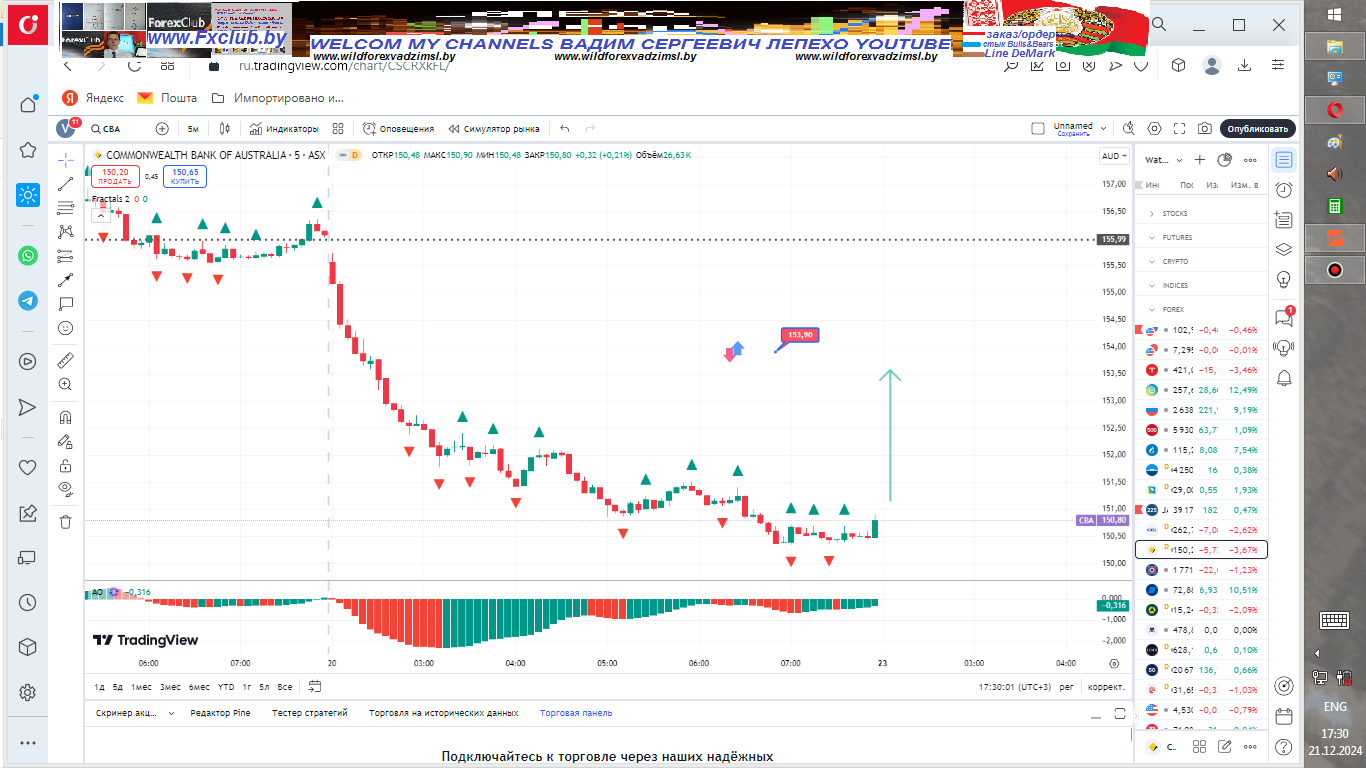This screenshot has height=768, width=1366.
Task: Open the candlestick chart type menu
Action: [225, 129]
